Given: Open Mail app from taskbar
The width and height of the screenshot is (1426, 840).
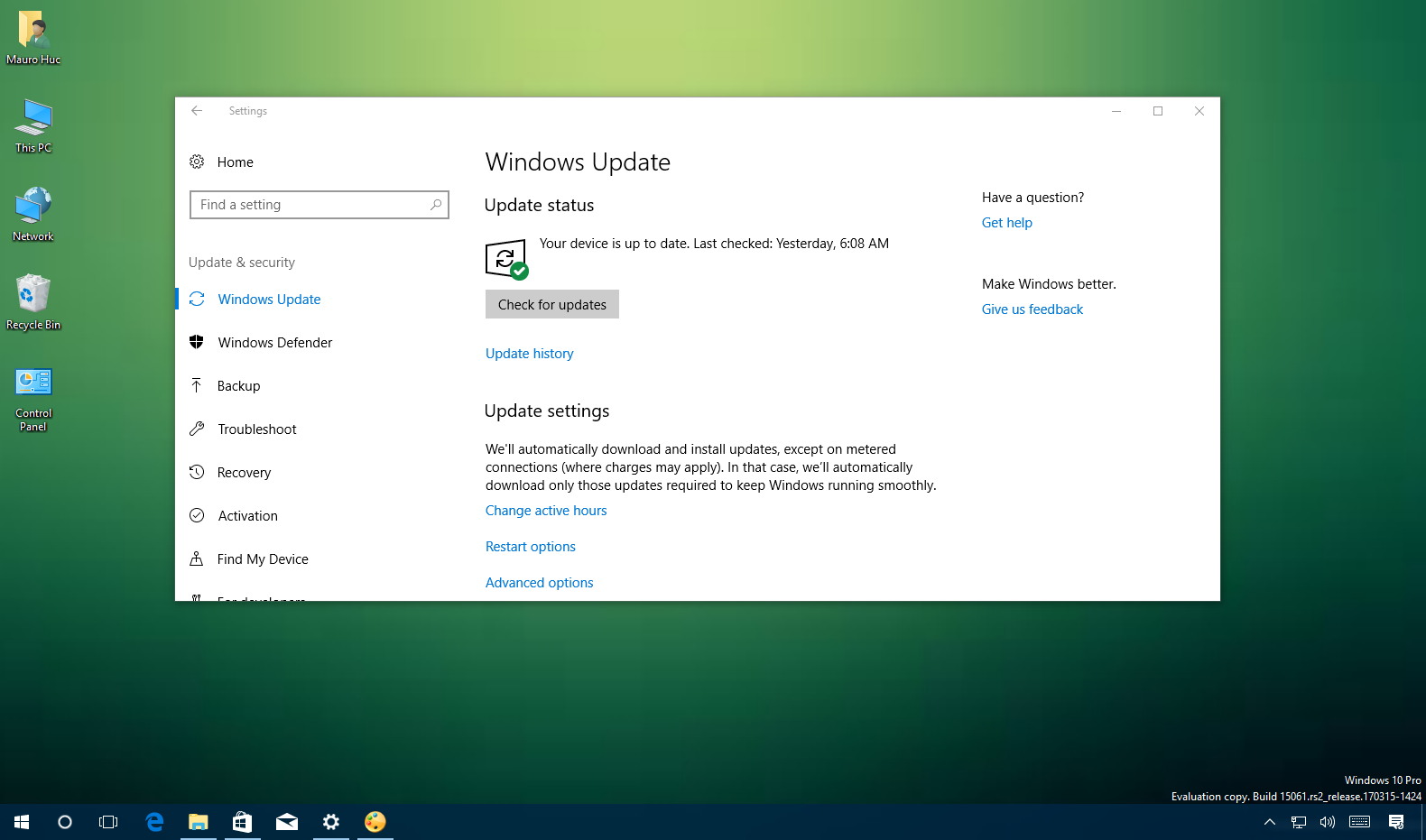Looking at the screenshot, I should tap(287, 822).
